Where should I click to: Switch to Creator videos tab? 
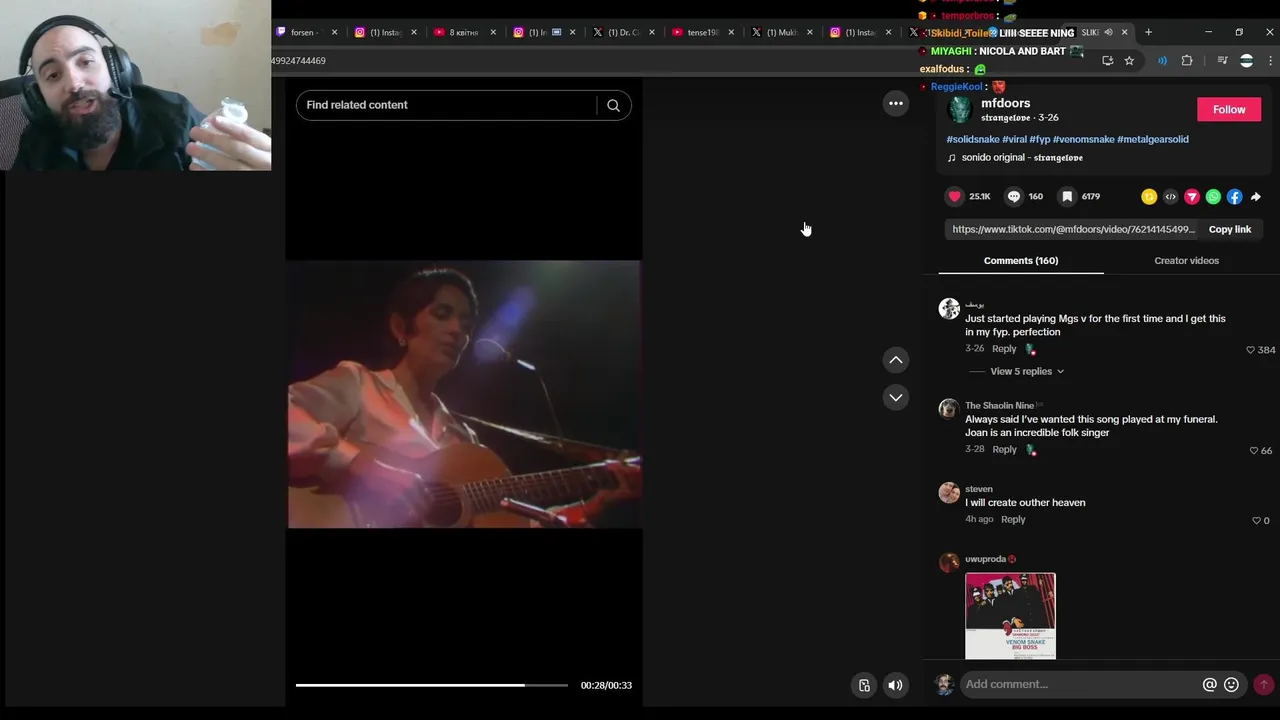[x=1186, y=260]
